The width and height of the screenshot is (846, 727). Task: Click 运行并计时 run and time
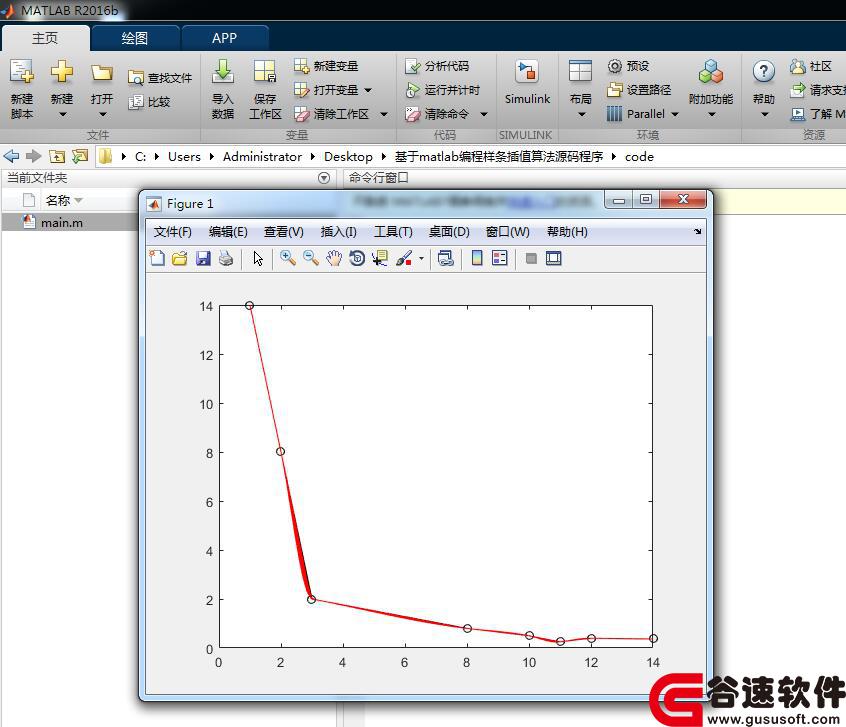[x=442, y=90]
